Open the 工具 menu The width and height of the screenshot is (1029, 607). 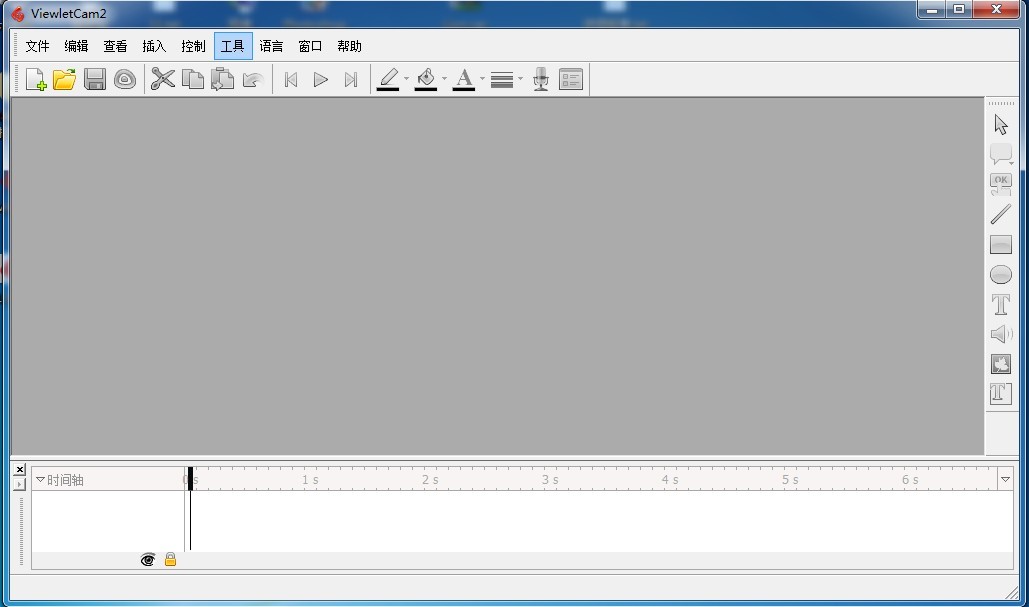tap(232, 46)
